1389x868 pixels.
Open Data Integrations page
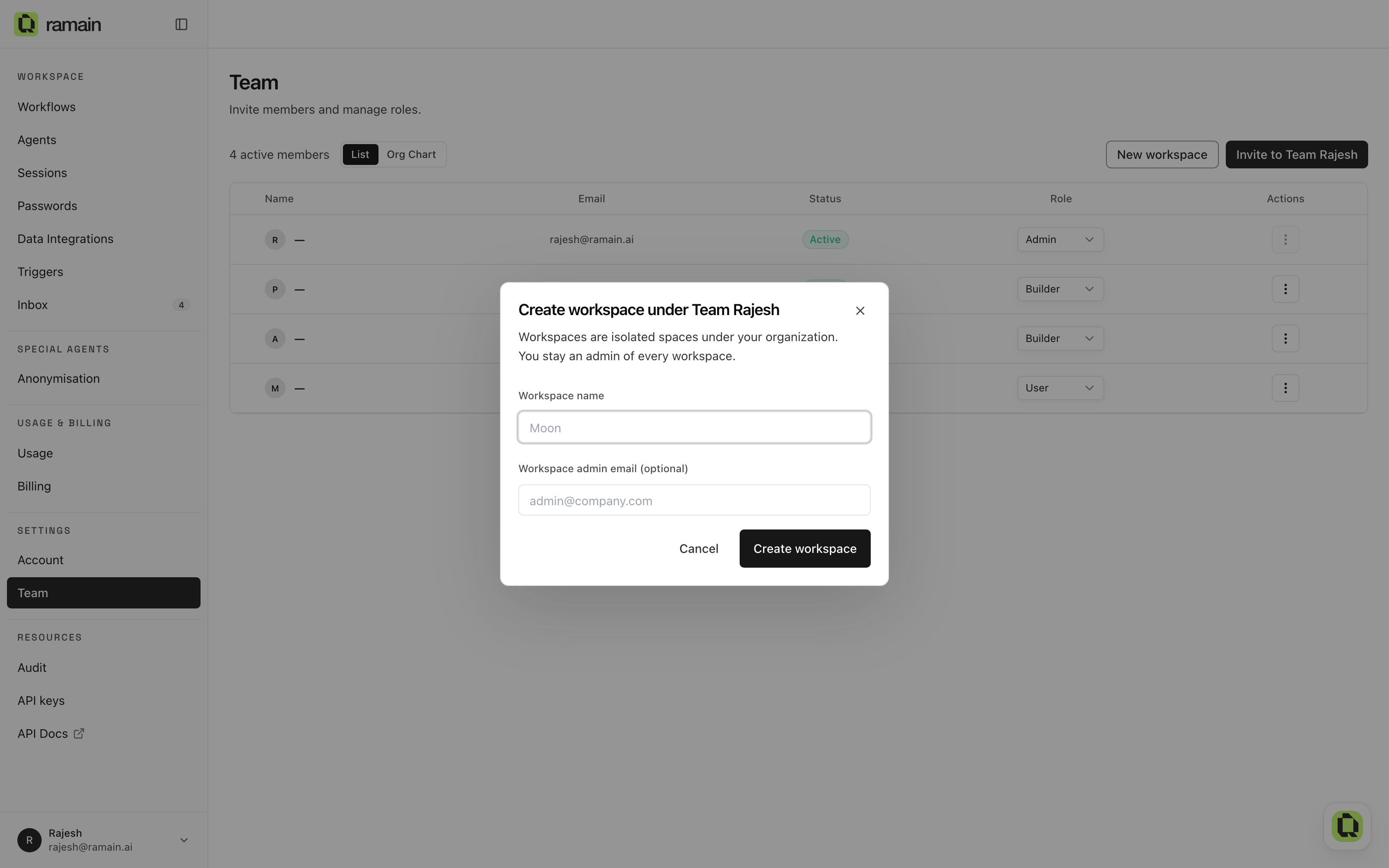pyautogui.click(x=103, y=239)
